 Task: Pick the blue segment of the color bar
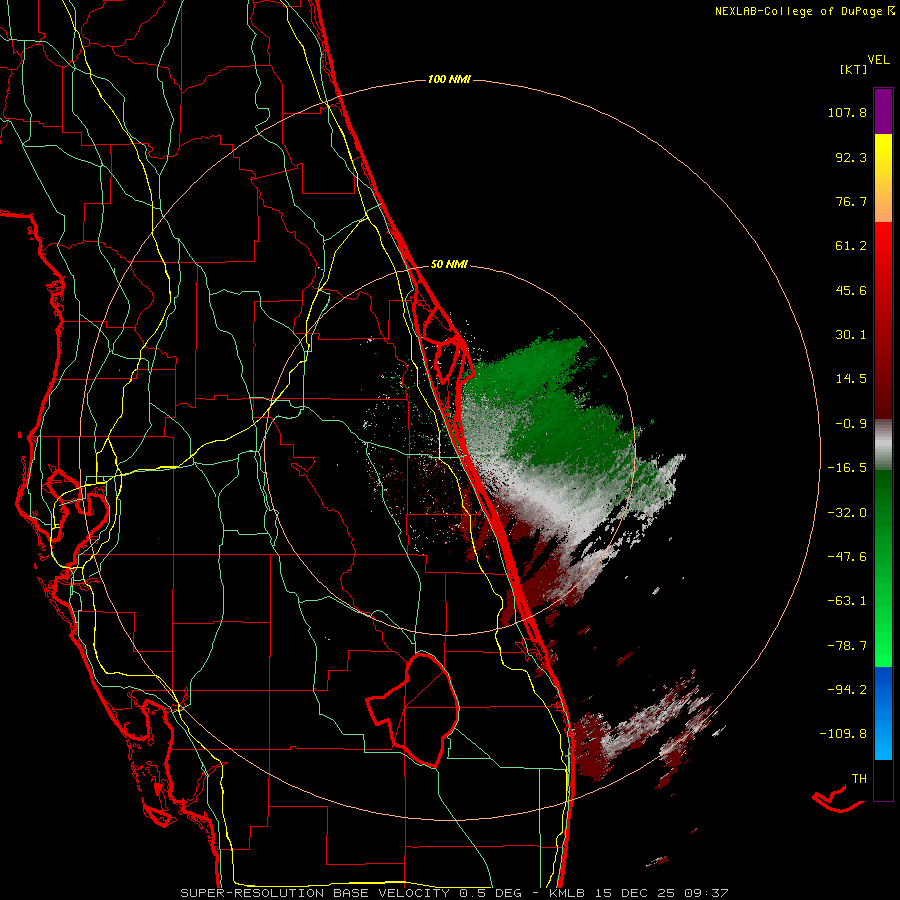pos(883,713)
